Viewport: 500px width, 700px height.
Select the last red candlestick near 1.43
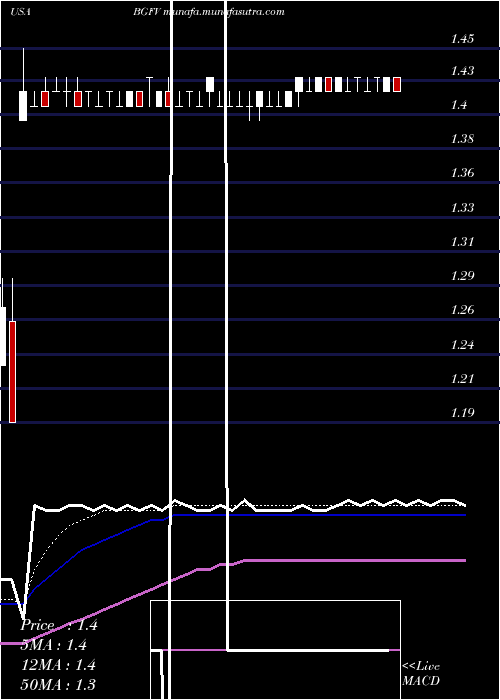pos(397,84)
